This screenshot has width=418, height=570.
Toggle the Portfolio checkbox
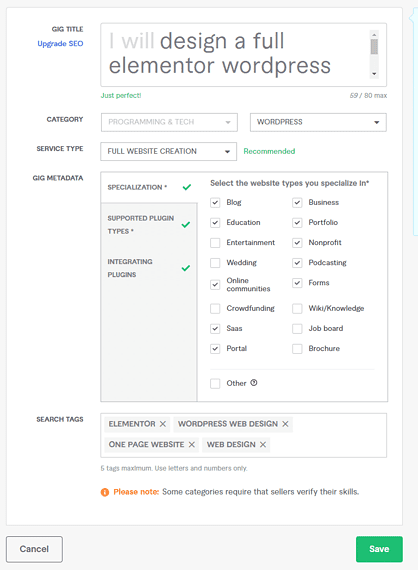[x=297, y=222]
